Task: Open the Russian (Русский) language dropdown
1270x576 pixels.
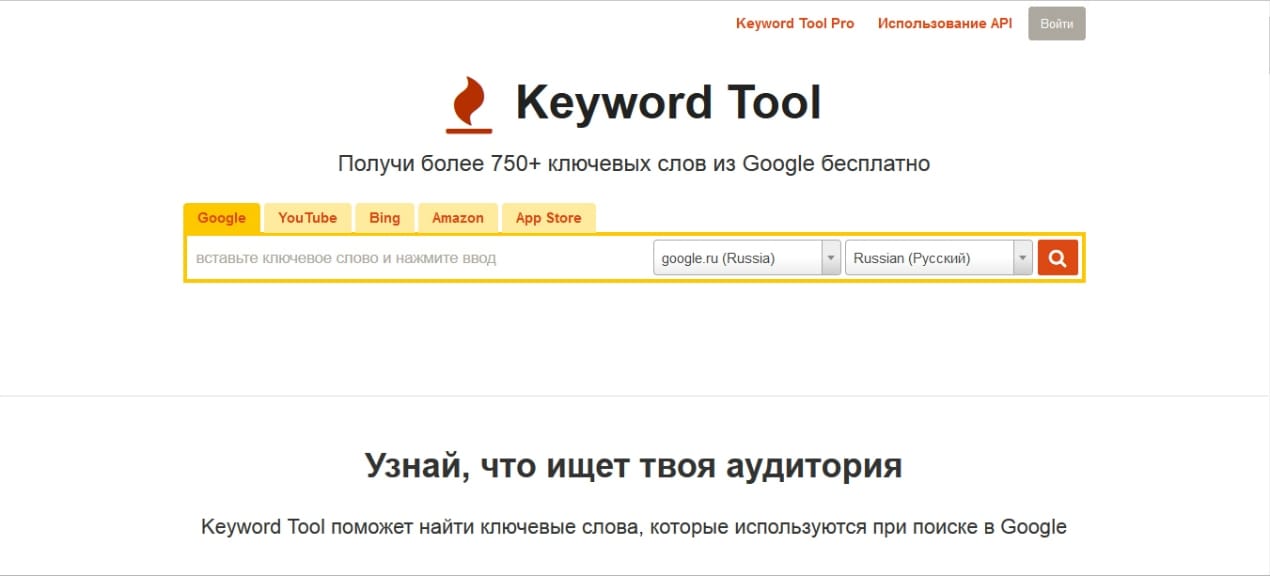Action: coord(938,258)
